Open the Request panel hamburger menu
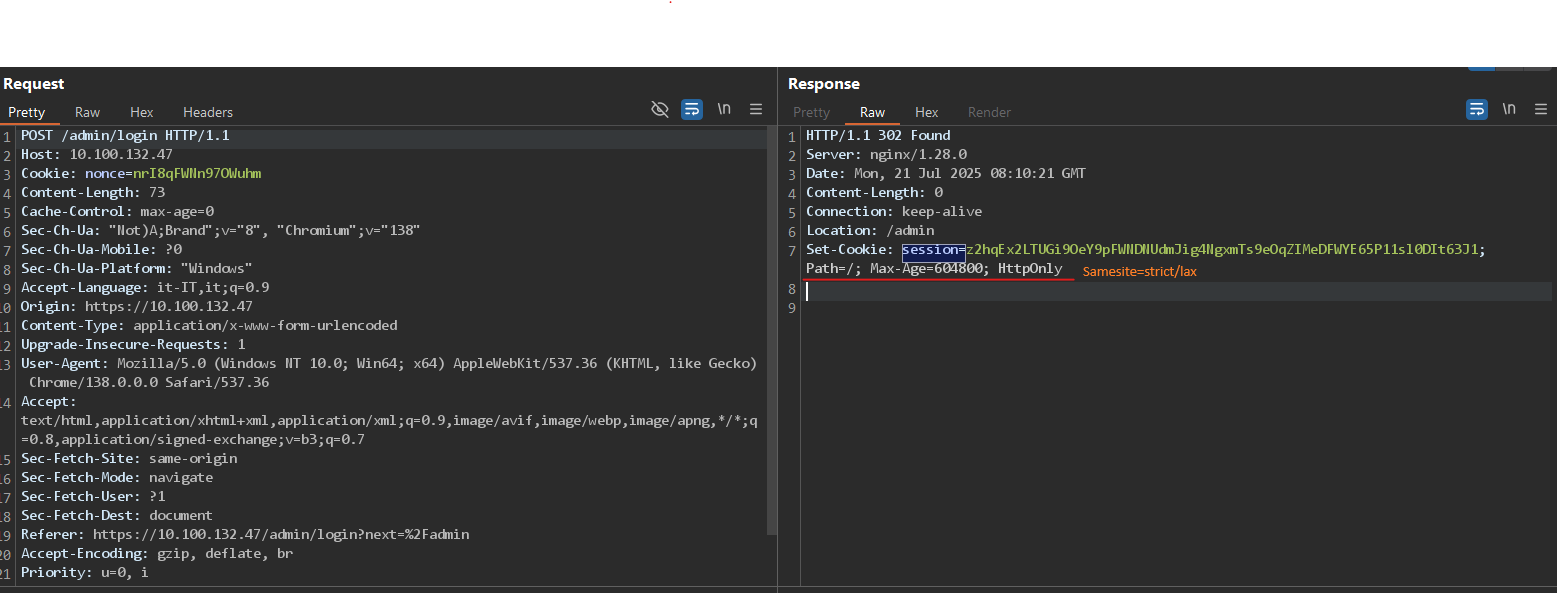This screenshot has height=593, width=1557. coord(756,110)
